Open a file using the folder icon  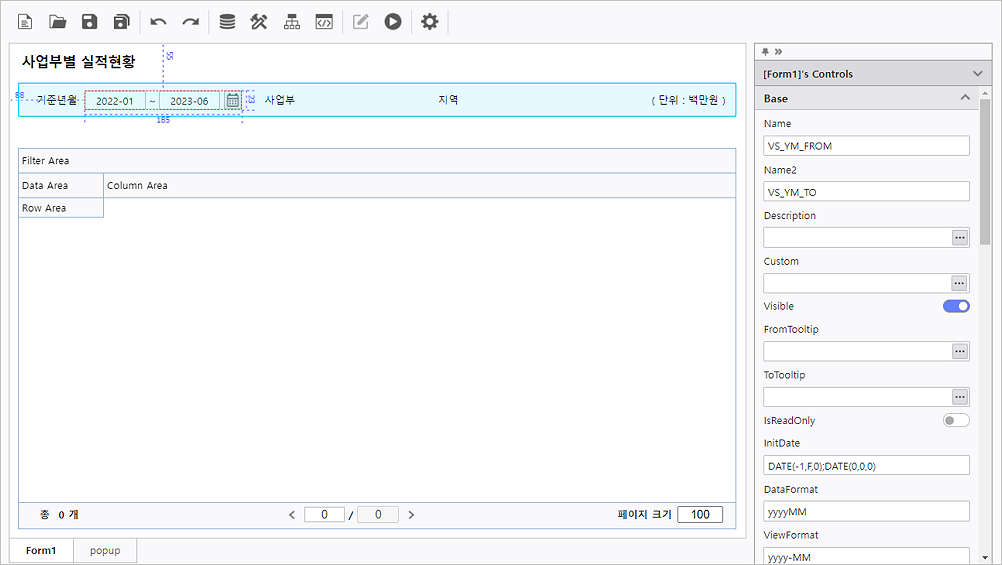click(x=57, y=21)
